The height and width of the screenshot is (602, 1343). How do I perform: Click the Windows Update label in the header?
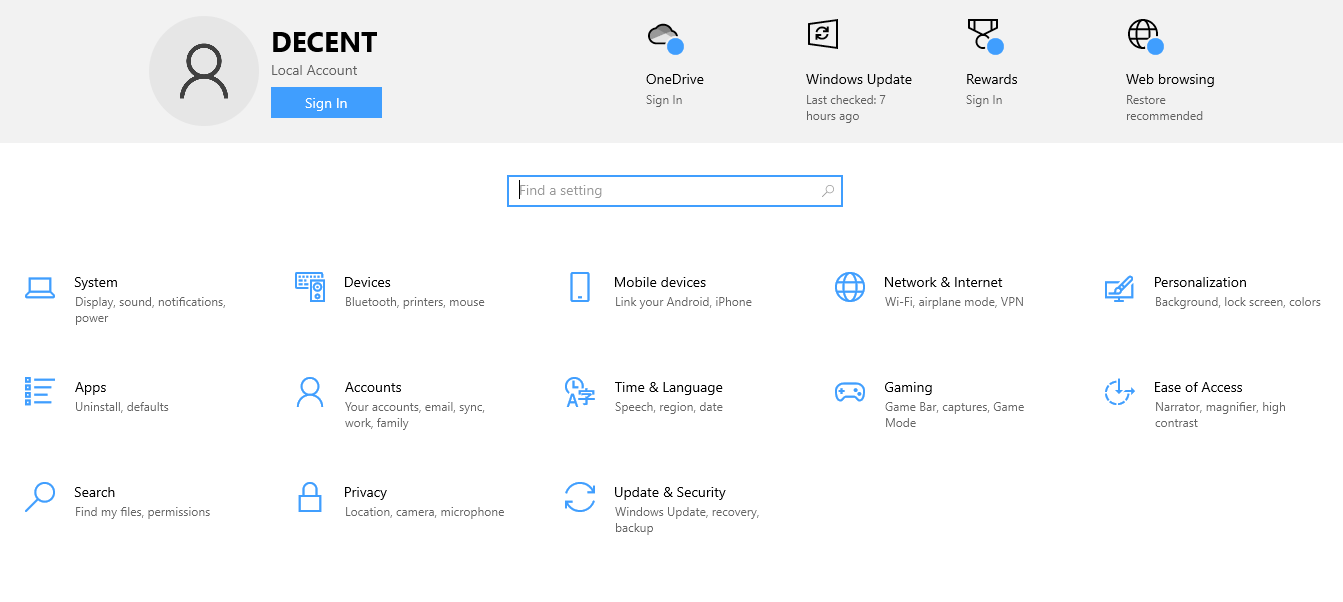tap(859, 79)
